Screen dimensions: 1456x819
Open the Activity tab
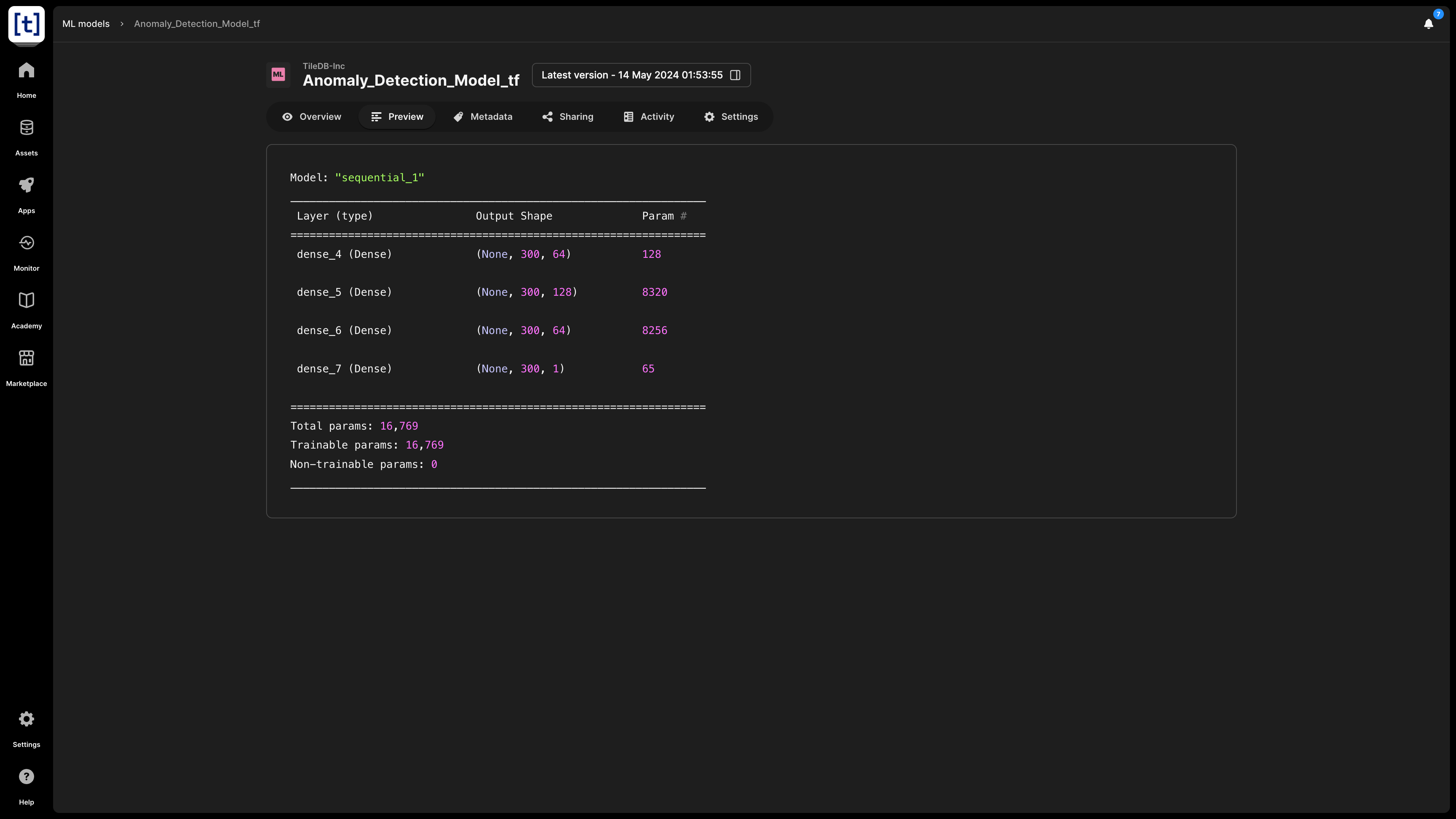pos(648,117)
